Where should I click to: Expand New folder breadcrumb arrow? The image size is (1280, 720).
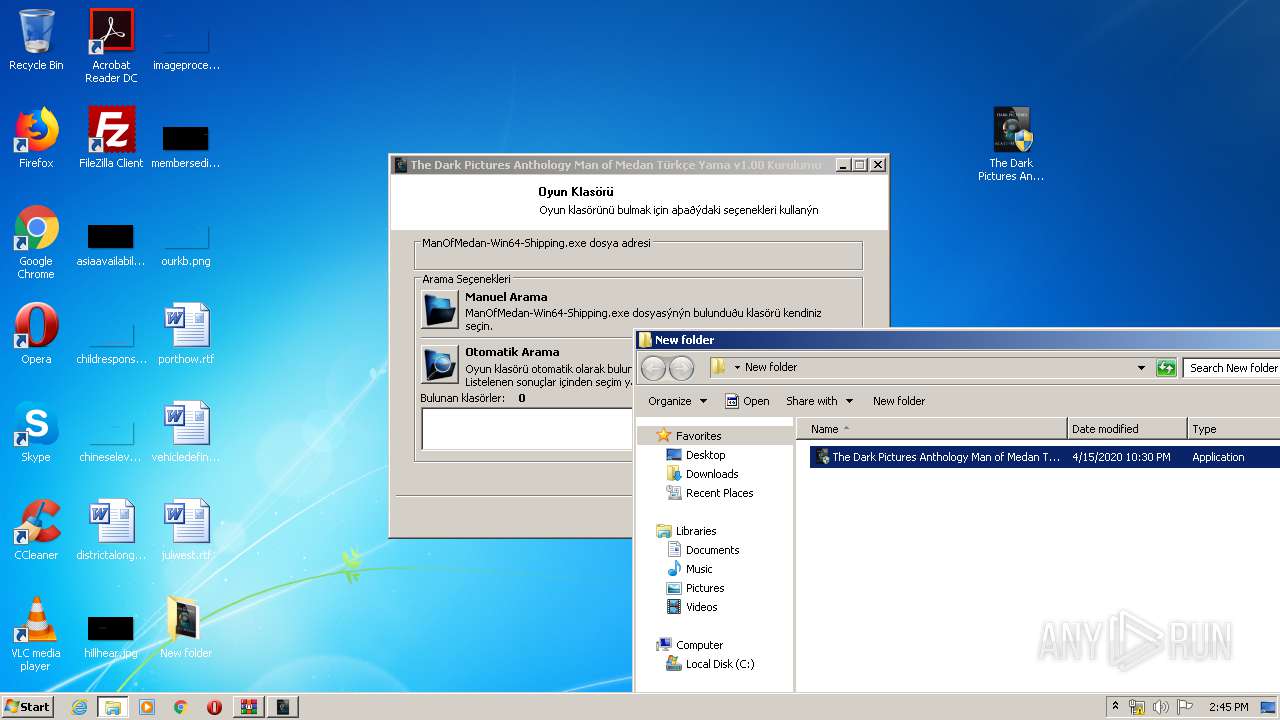[737, 367]
